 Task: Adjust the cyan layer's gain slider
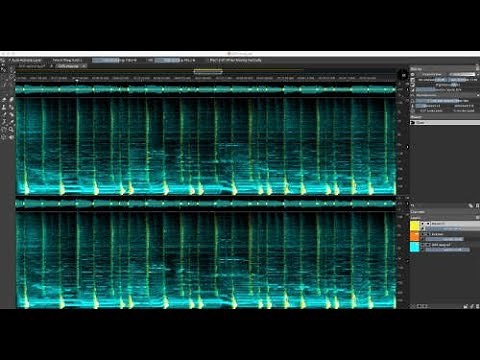point(448,250)
